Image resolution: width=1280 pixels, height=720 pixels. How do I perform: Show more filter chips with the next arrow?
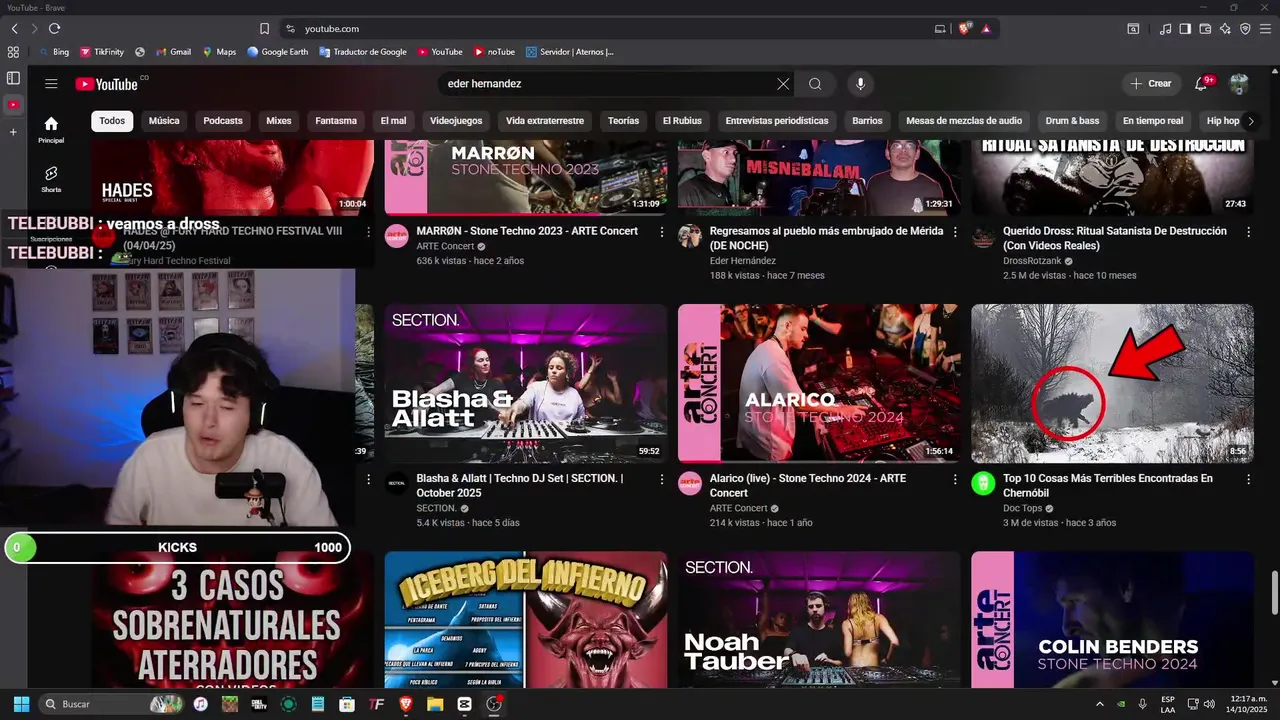[x=1250, y=121]
